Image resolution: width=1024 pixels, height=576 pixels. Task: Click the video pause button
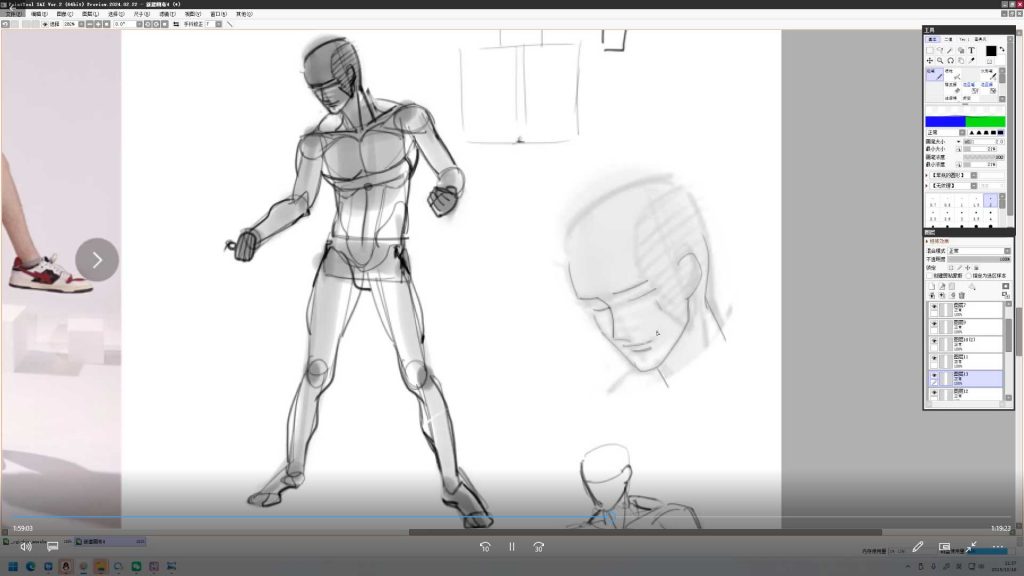(x=511, y=547)
